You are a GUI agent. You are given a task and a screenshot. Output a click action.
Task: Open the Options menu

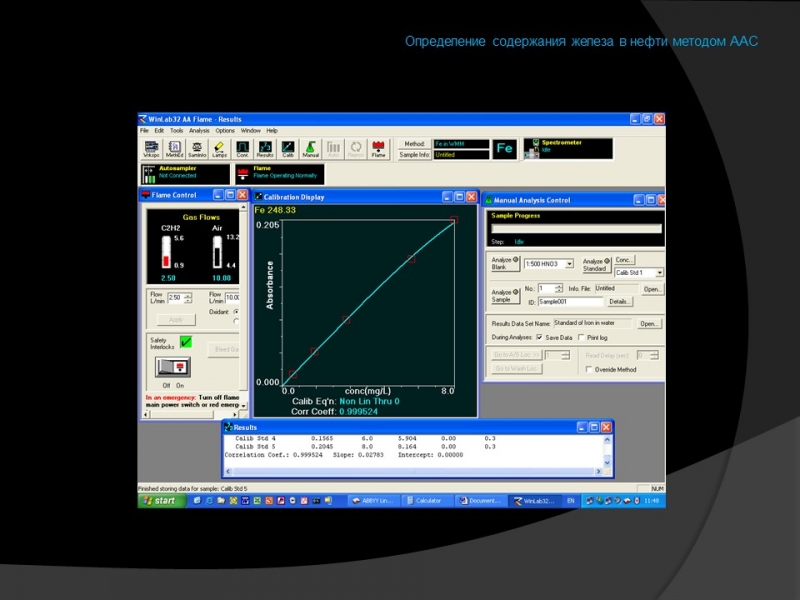pyautogui.click(x=224, y=131)
